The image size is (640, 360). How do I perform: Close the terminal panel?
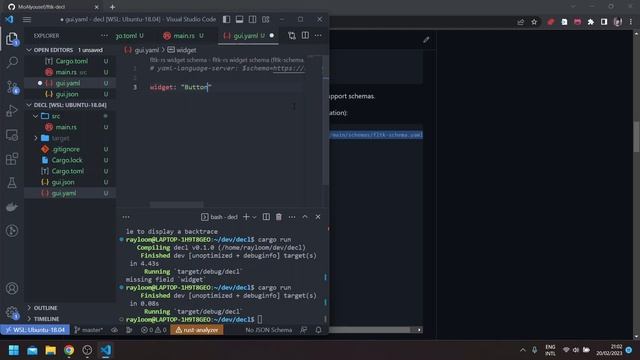click(318, 217)
